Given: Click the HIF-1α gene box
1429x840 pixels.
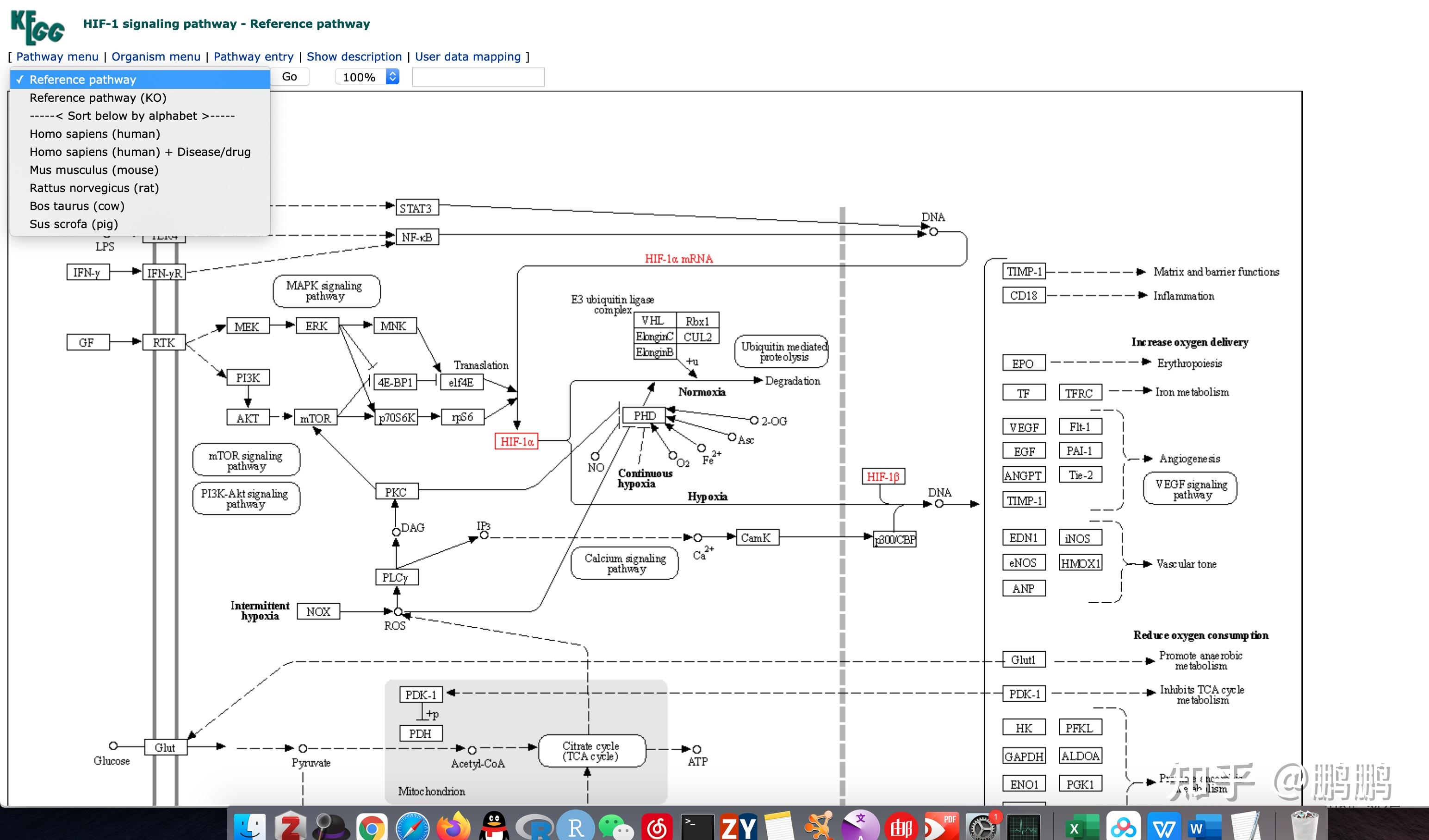Looking at the screenshot, I should (x=516, y=442).
